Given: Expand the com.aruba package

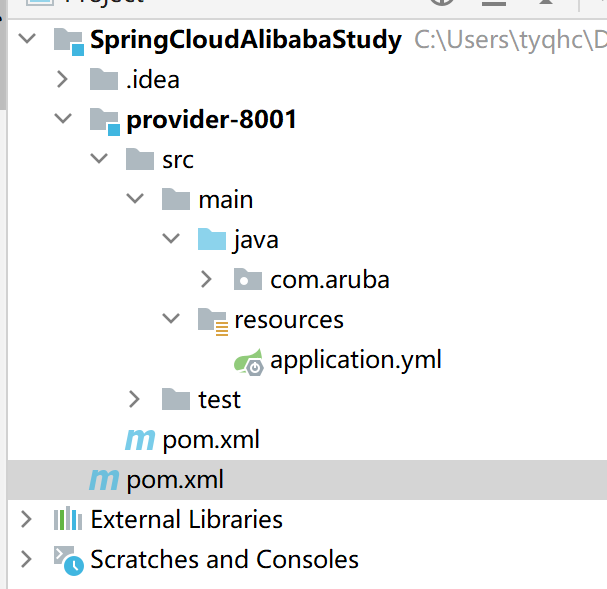Looking at the screenshot, I should (206, 279).
